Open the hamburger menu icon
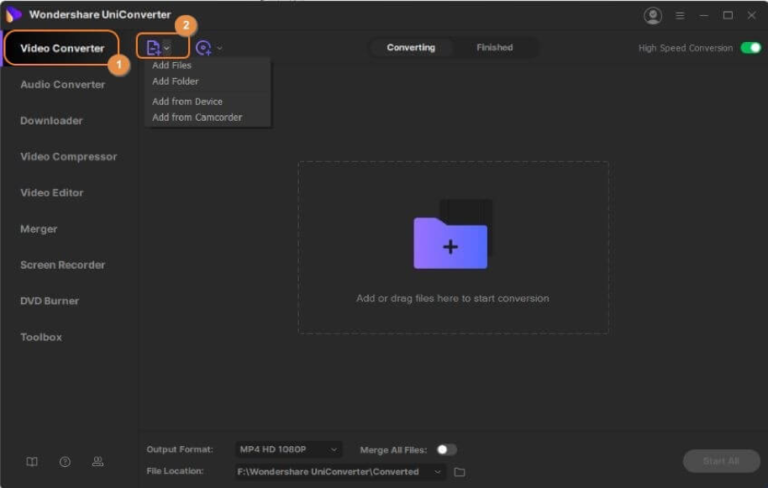 click(680, 16)
